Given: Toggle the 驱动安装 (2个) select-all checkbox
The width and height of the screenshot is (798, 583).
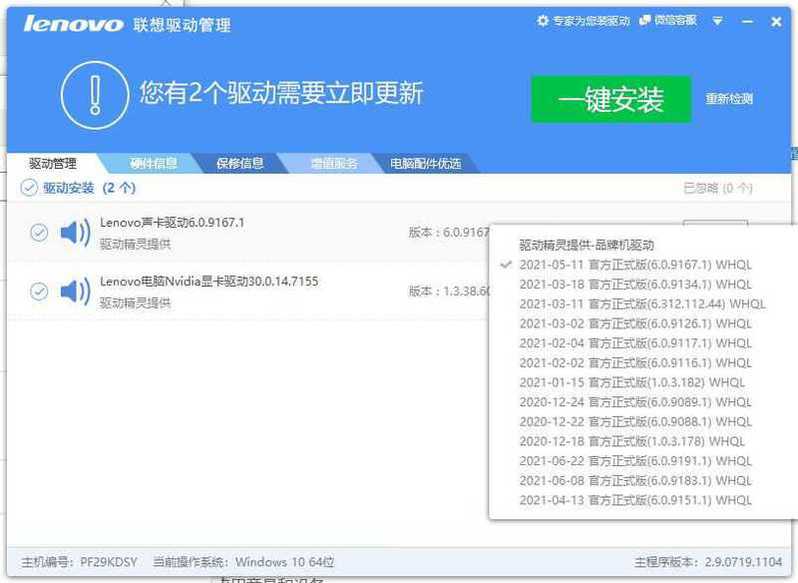Looking at the screenshot, I should tap(29, 188).
